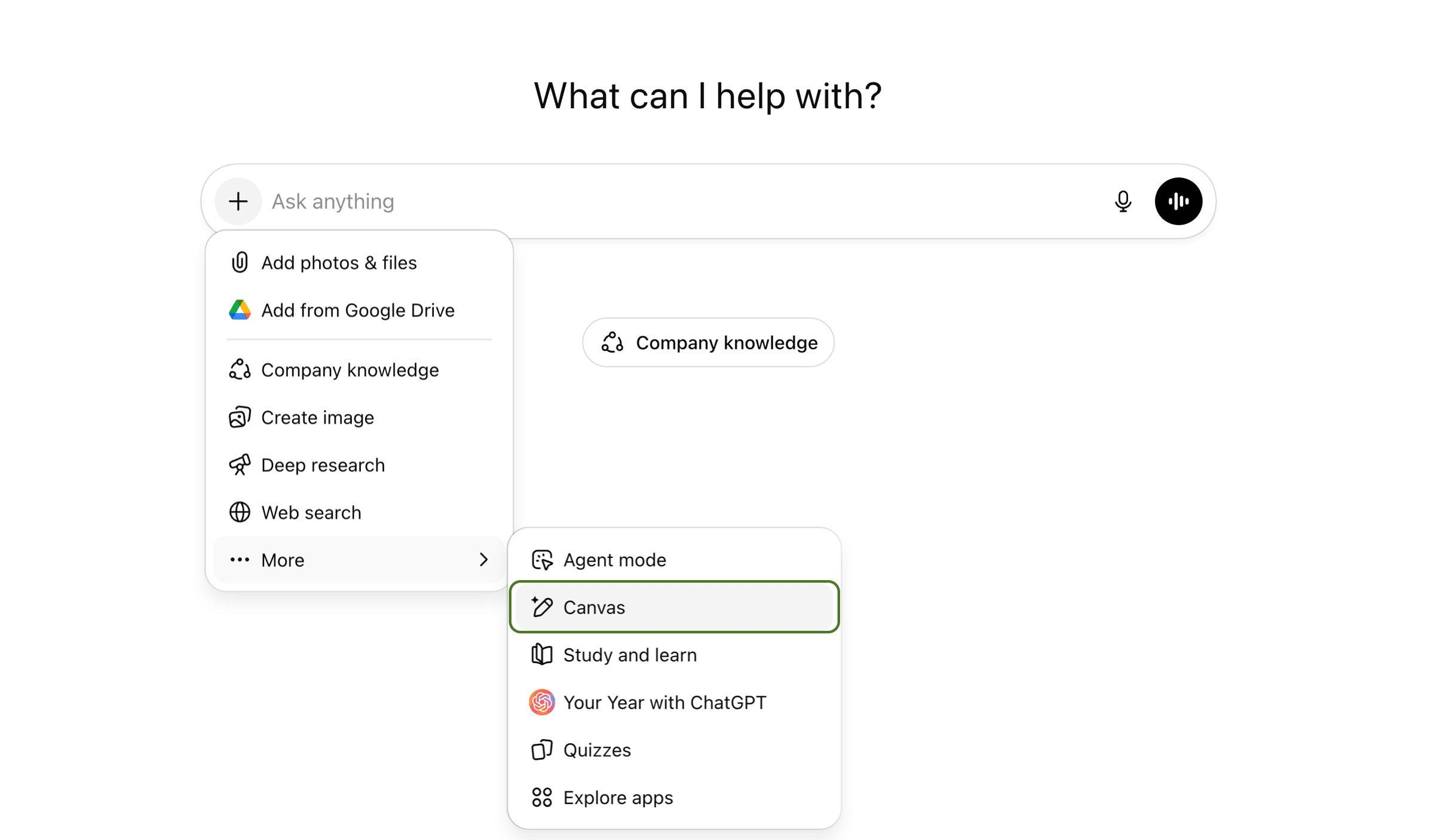Click the plus attach button
Screen dimensions: 1434x840
pos(238,201)
